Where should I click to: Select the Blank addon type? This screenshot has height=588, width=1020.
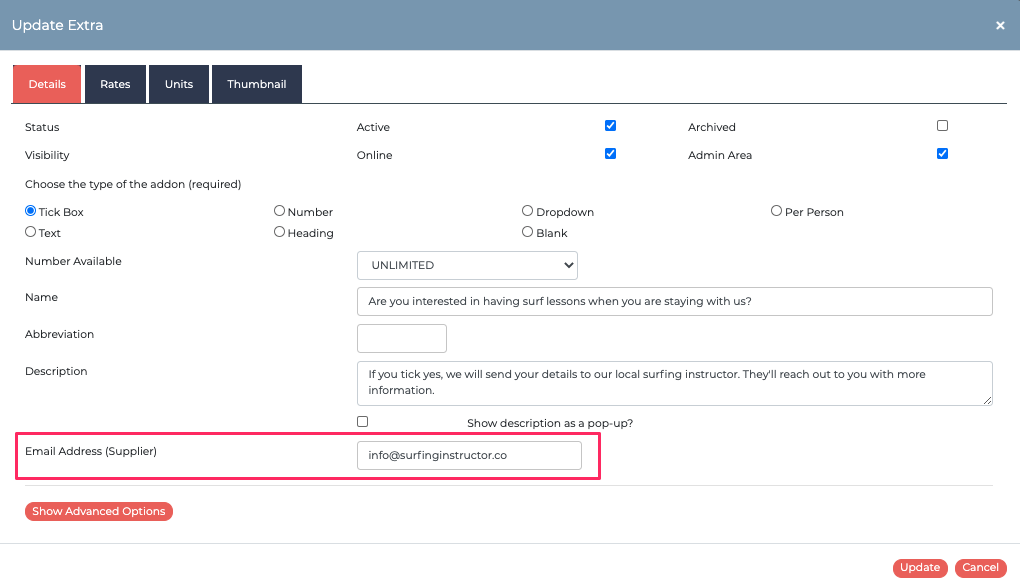coord(528,232)
